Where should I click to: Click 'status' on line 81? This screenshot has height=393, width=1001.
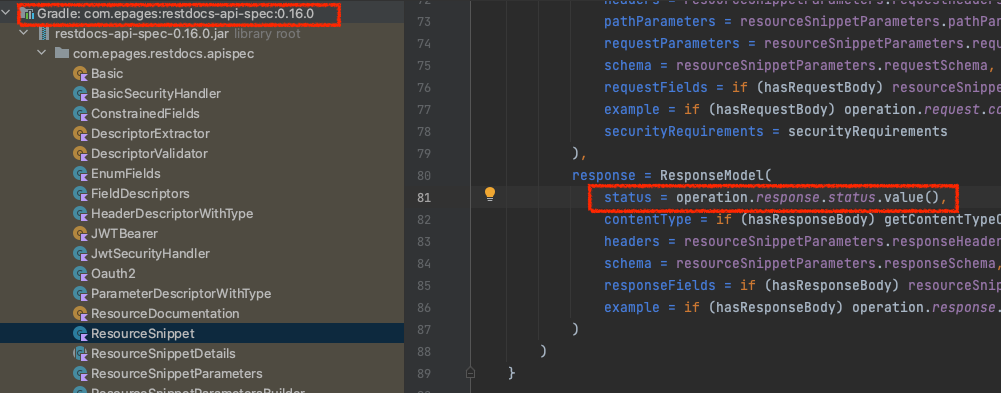(x=628, y=198)
